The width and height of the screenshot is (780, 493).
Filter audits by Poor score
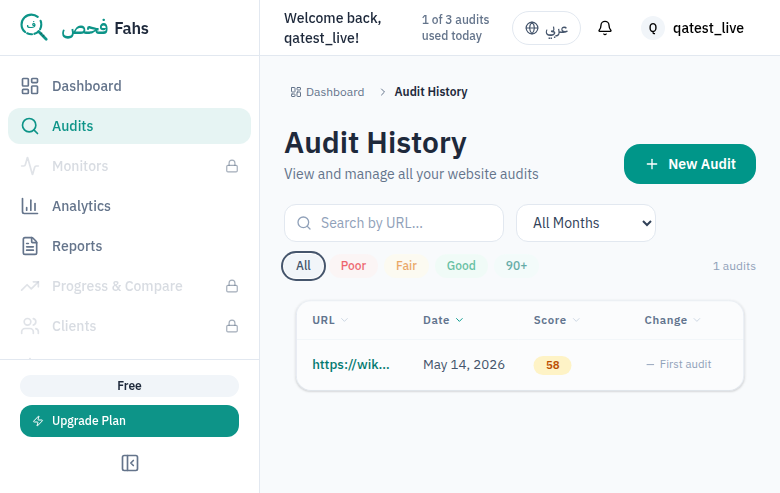tap(353, 266)
